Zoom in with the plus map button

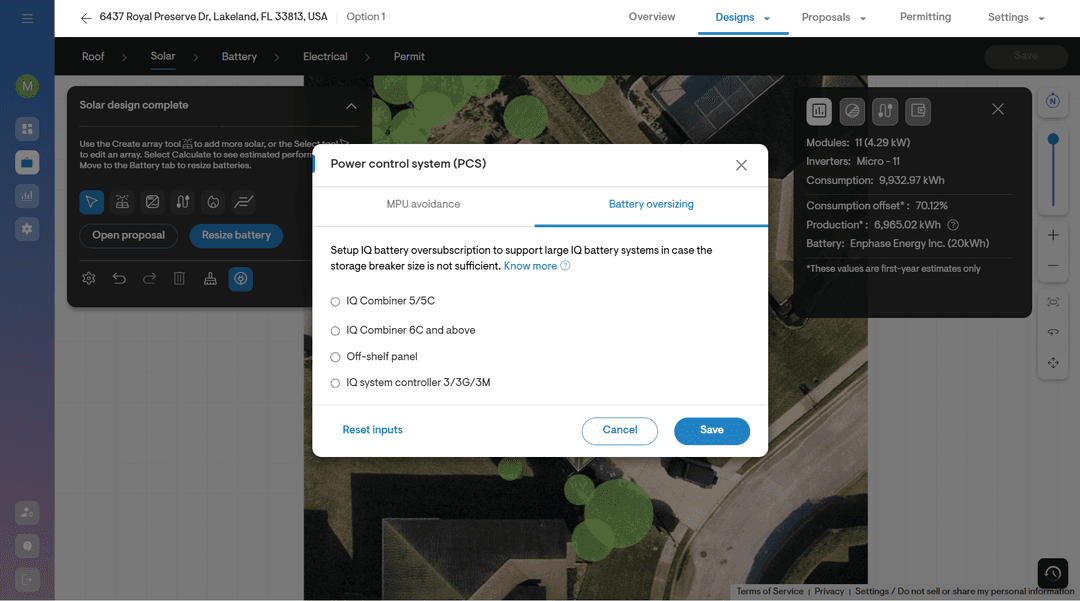1053,235
